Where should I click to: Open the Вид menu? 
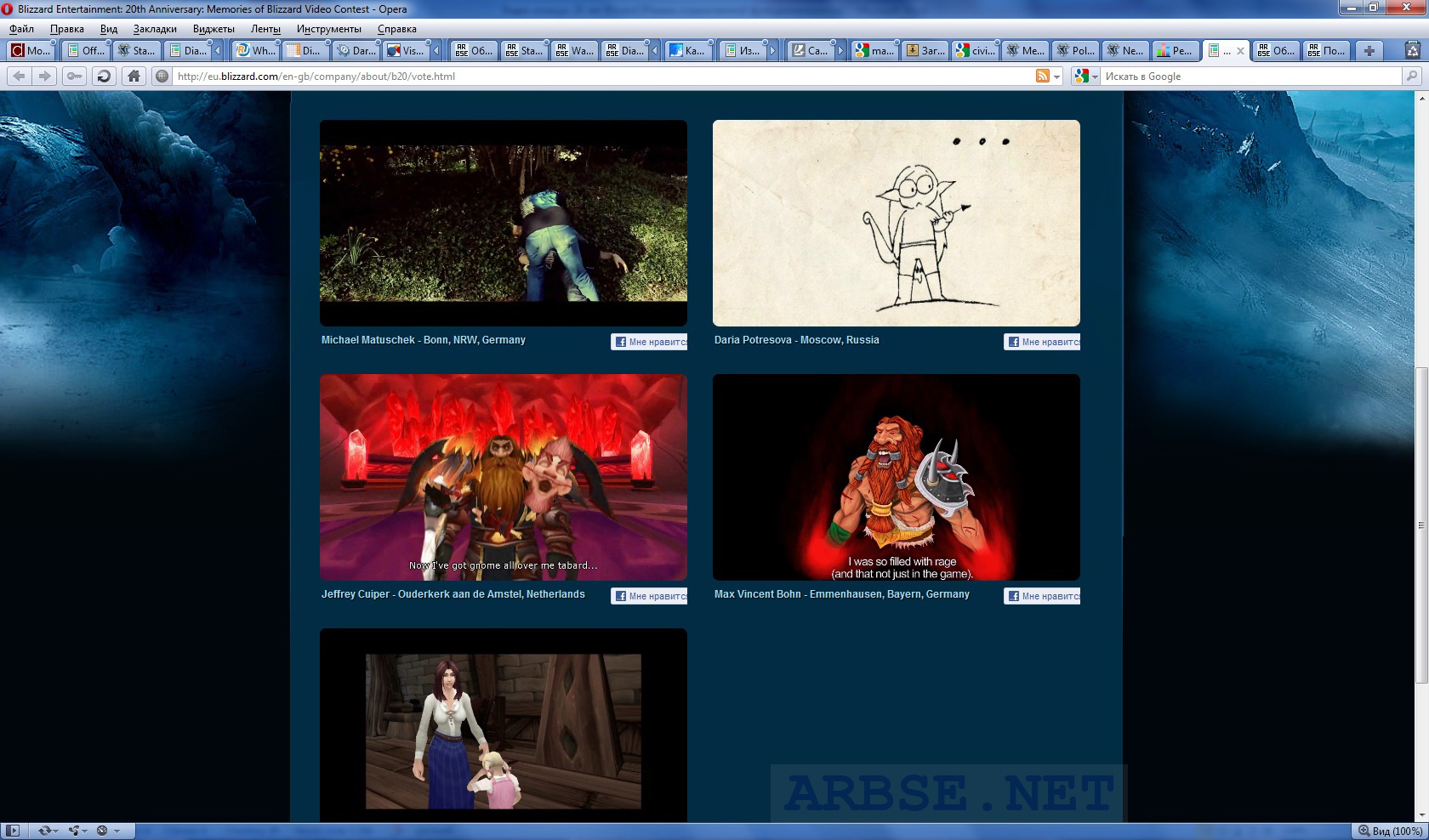click(x=109, y=29)
